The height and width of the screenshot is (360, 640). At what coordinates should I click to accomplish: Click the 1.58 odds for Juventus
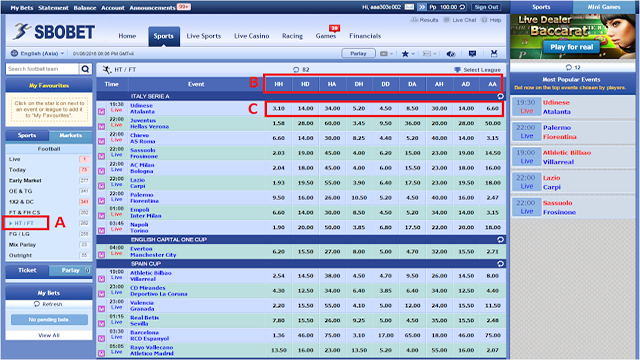tap(278, 123)
